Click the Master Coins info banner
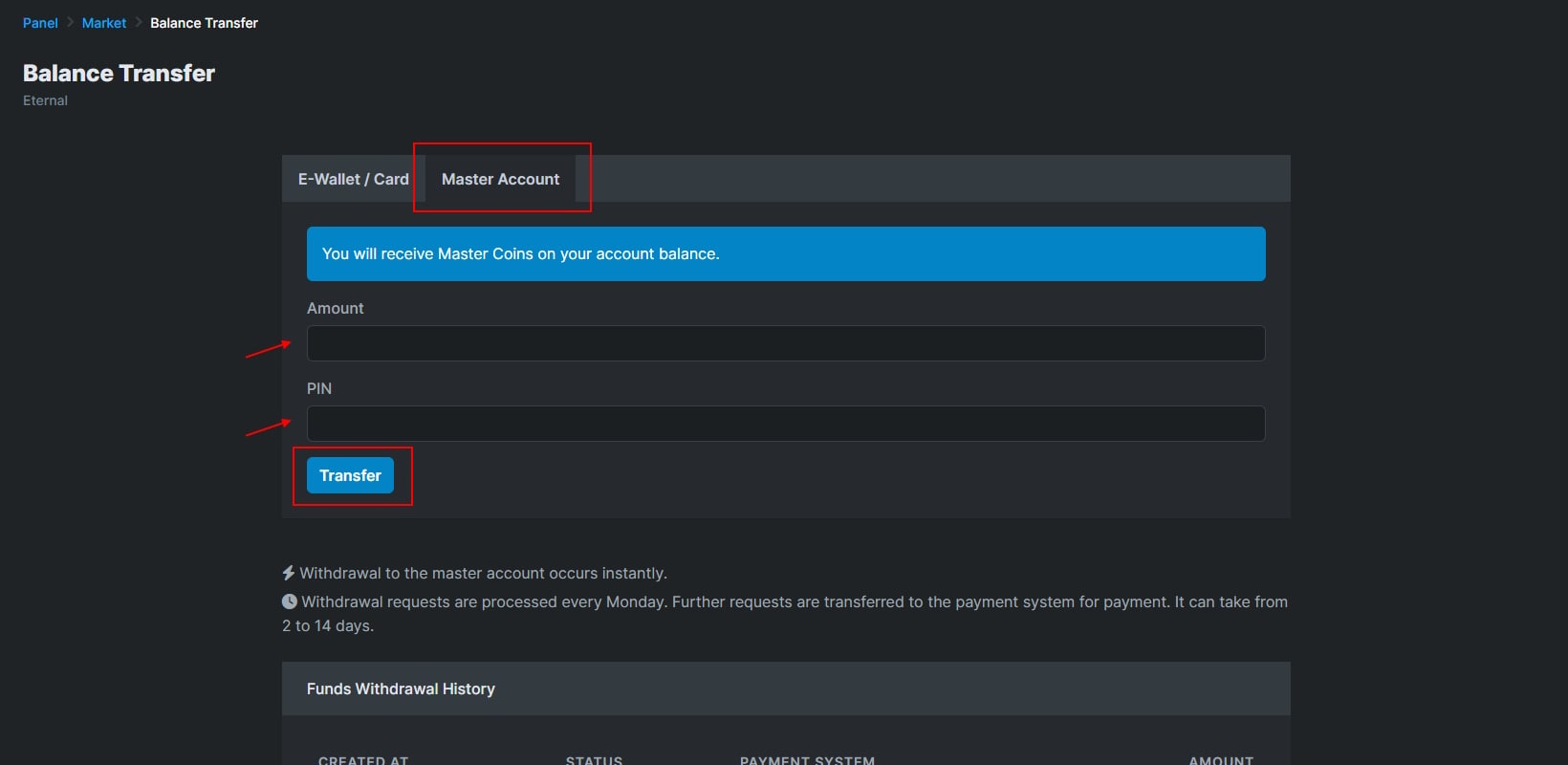Screen dimensions: 1568x765 [785, 253]
